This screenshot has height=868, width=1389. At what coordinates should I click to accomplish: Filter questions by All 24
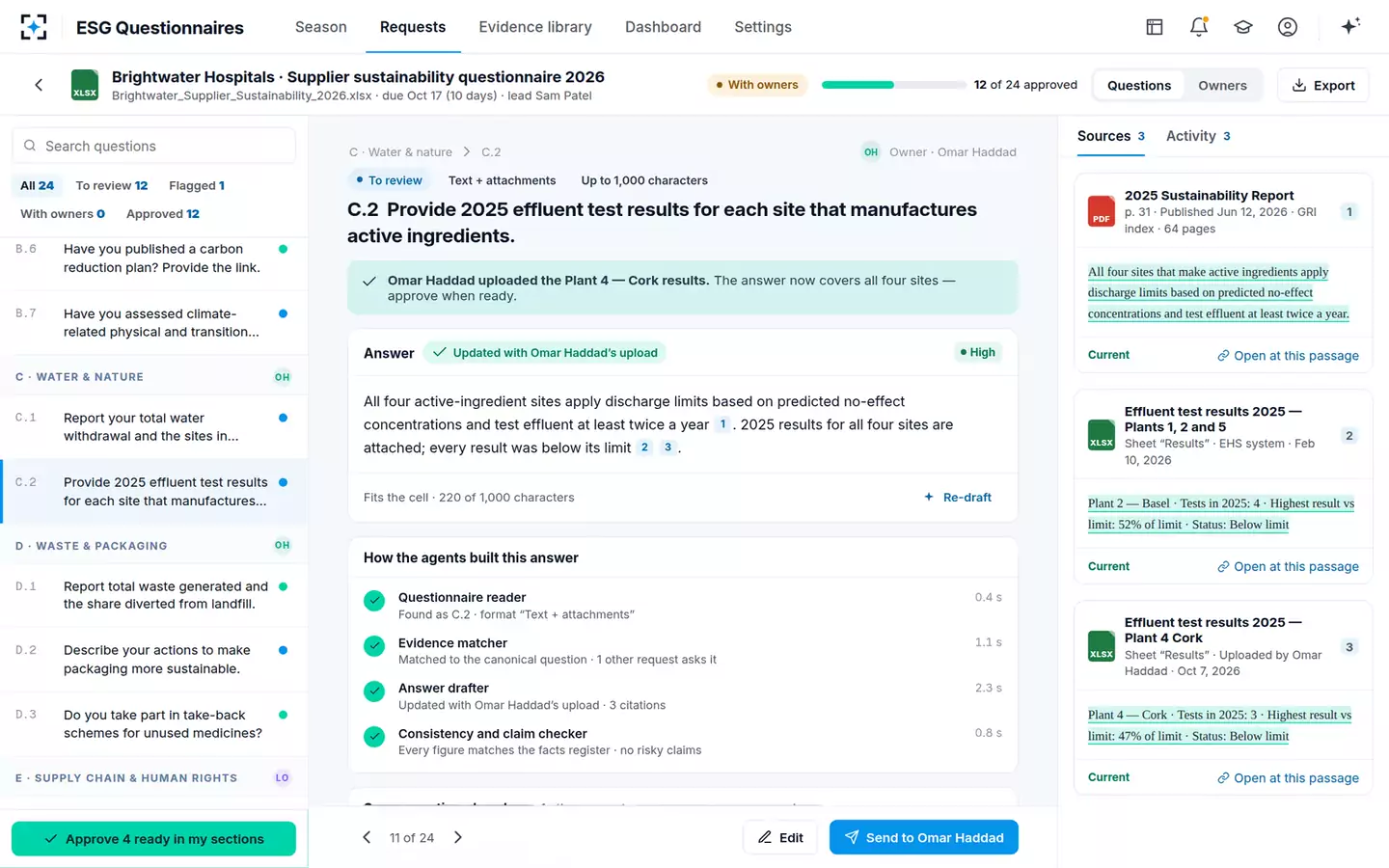pos(38,185)
